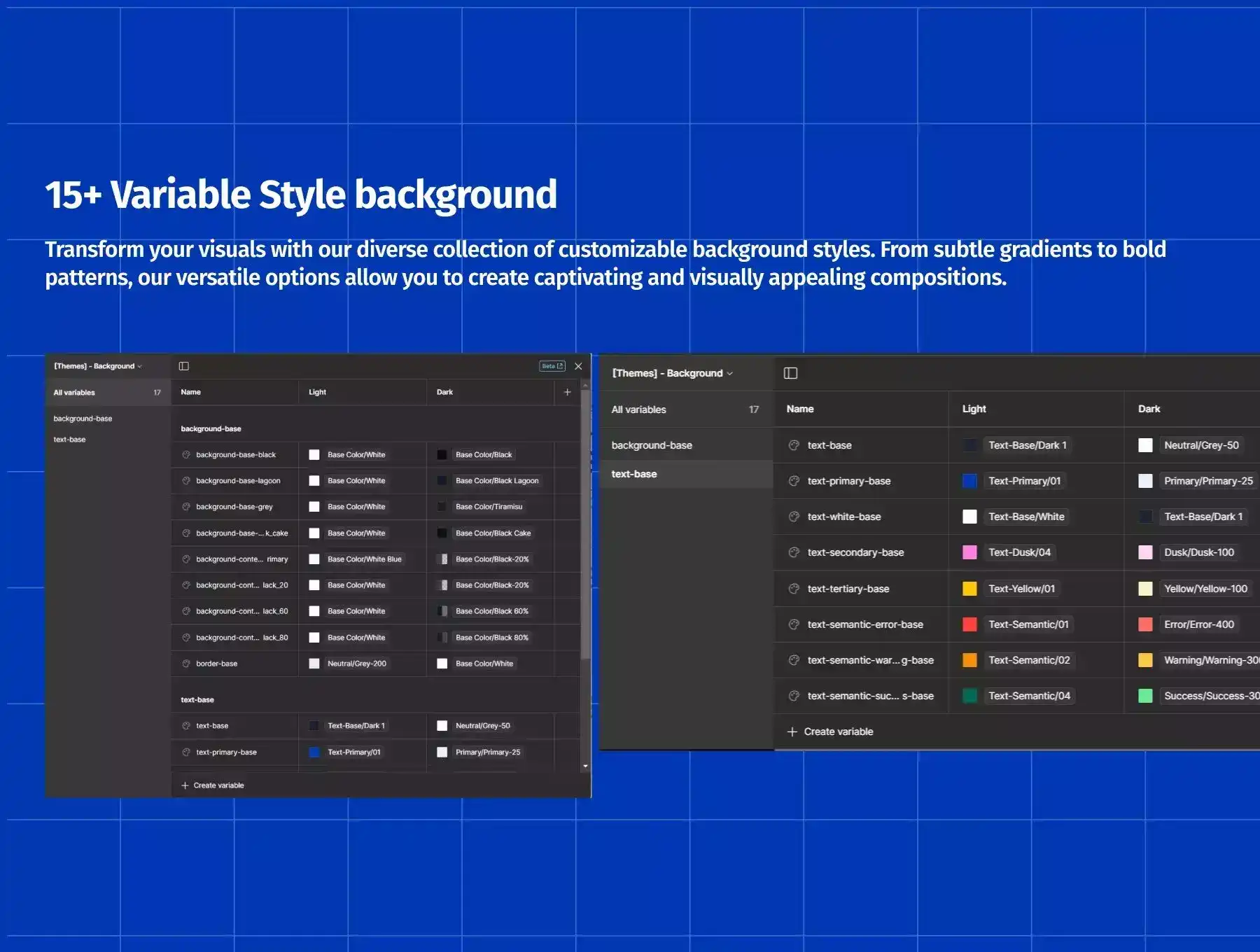
Task: Click palette icon beside text-semantic-error-base
Action: tap(794, 624)
